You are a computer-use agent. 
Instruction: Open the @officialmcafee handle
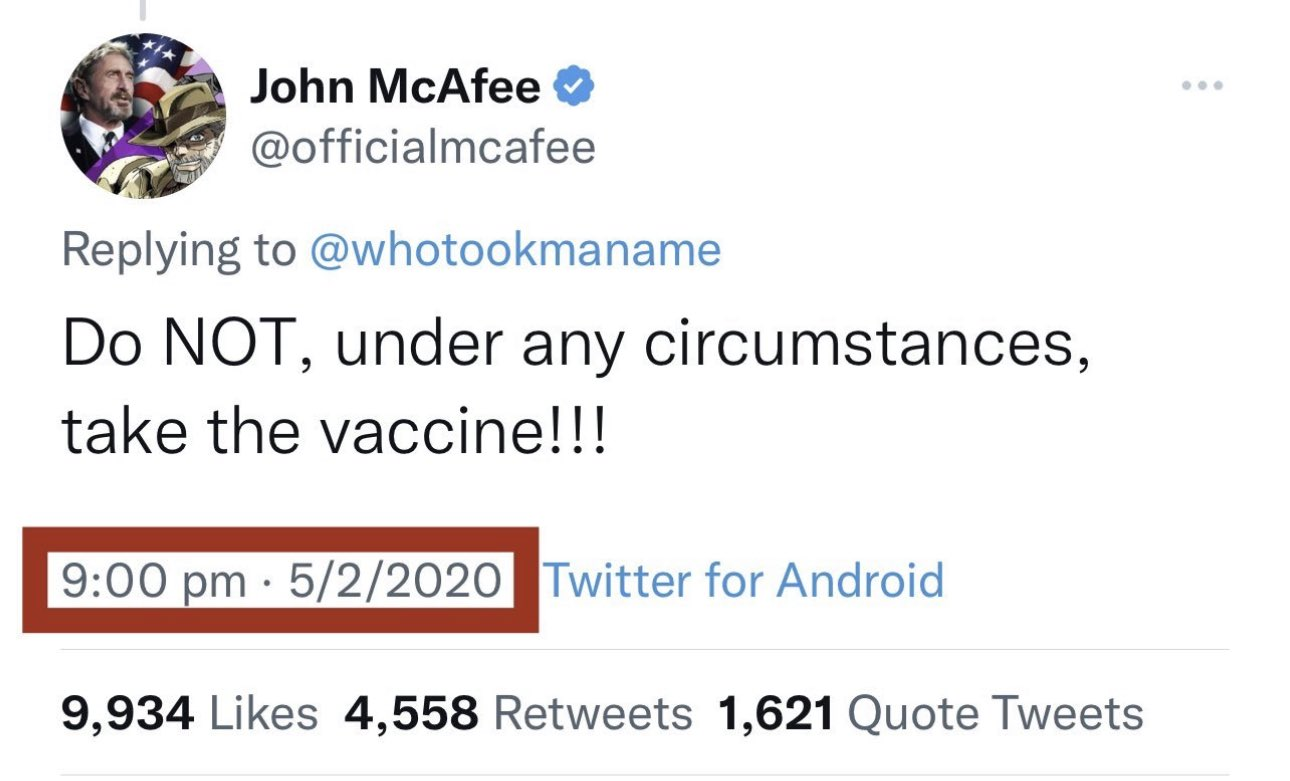pos(421,148)
